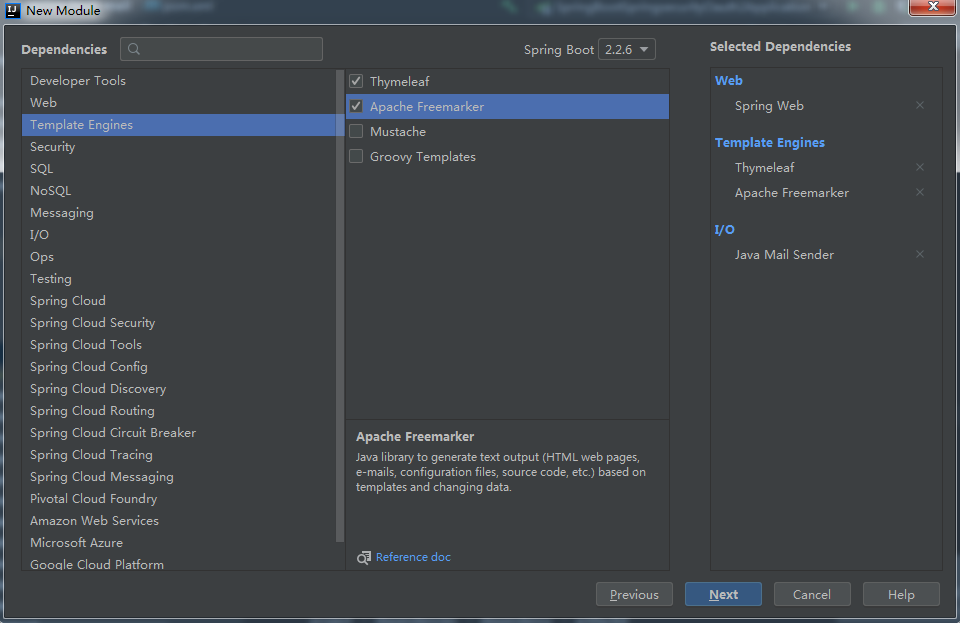Click the I/O heading under Selected Dependencies
This screenshot has height=623, width=960.
pos(724,229)
